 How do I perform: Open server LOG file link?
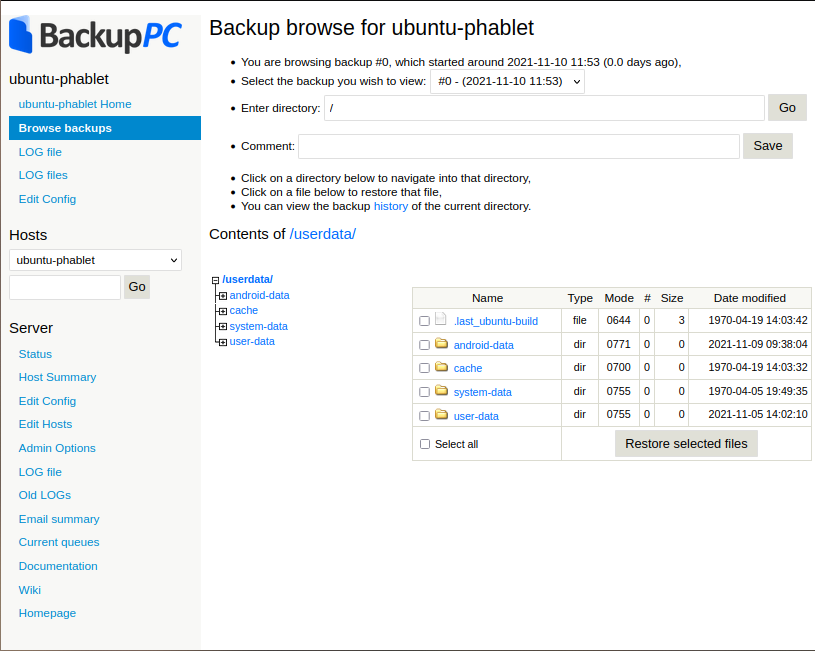(x=40, y=472)
